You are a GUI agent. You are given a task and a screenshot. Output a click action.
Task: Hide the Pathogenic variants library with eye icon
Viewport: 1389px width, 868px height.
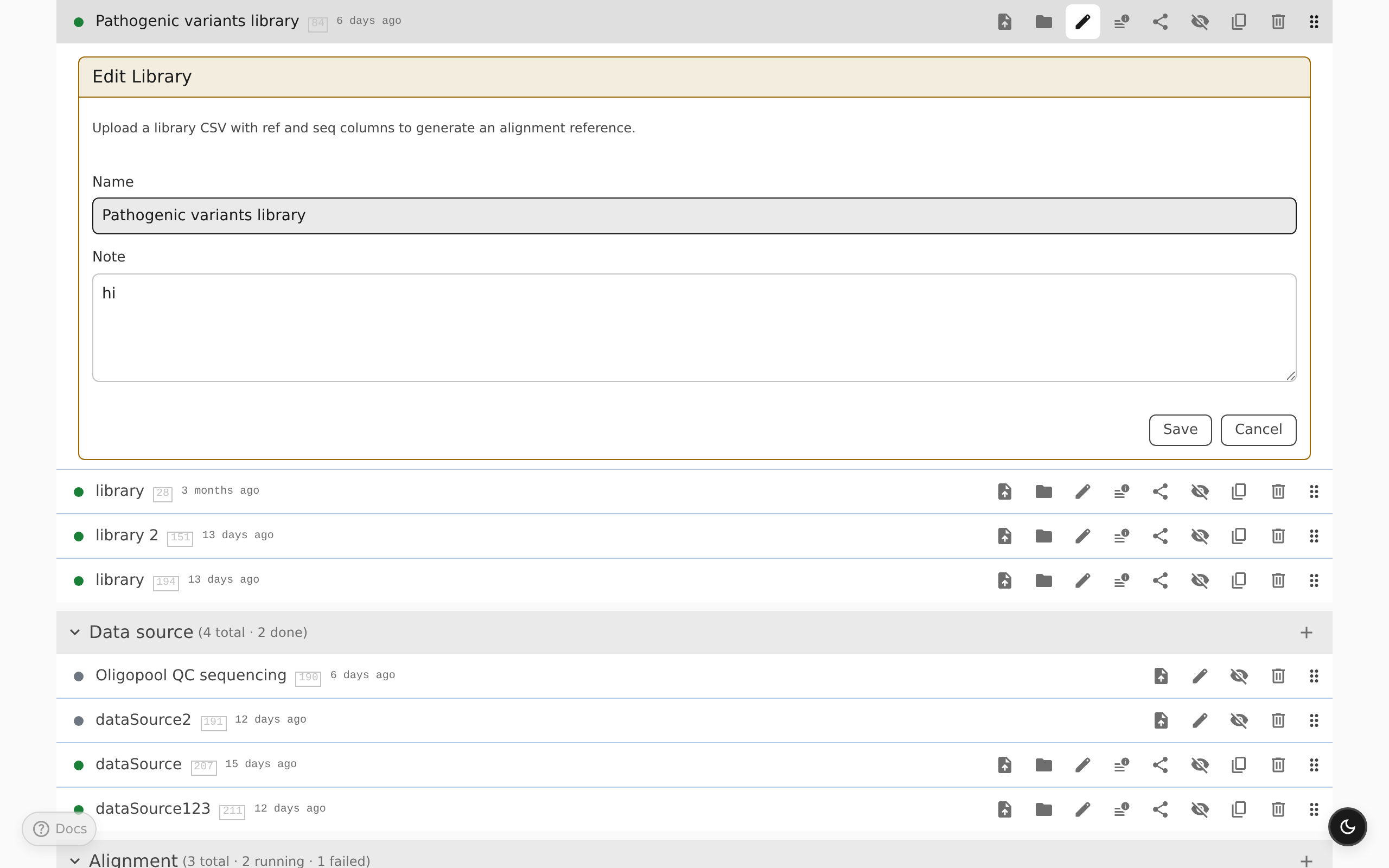click(1200, 22)
